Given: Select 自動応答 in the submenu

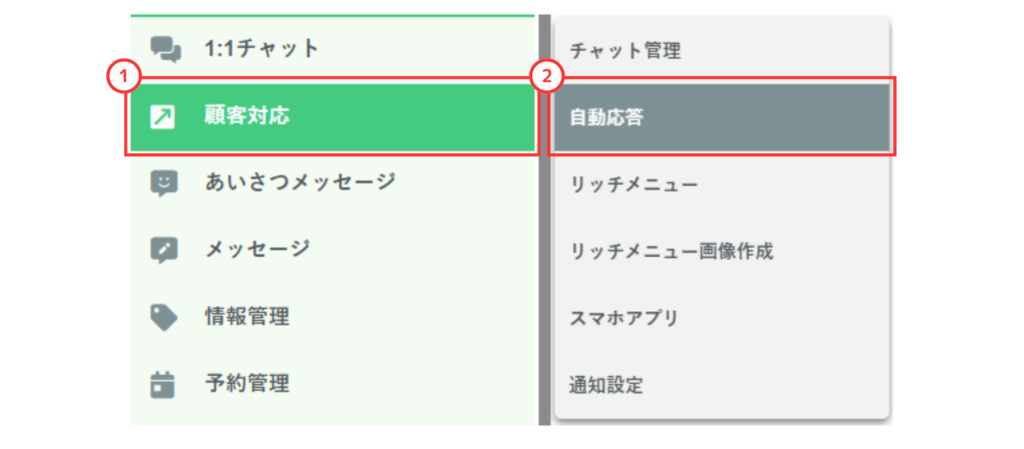Looking at the screenshot, I should [x=606, y=117].
